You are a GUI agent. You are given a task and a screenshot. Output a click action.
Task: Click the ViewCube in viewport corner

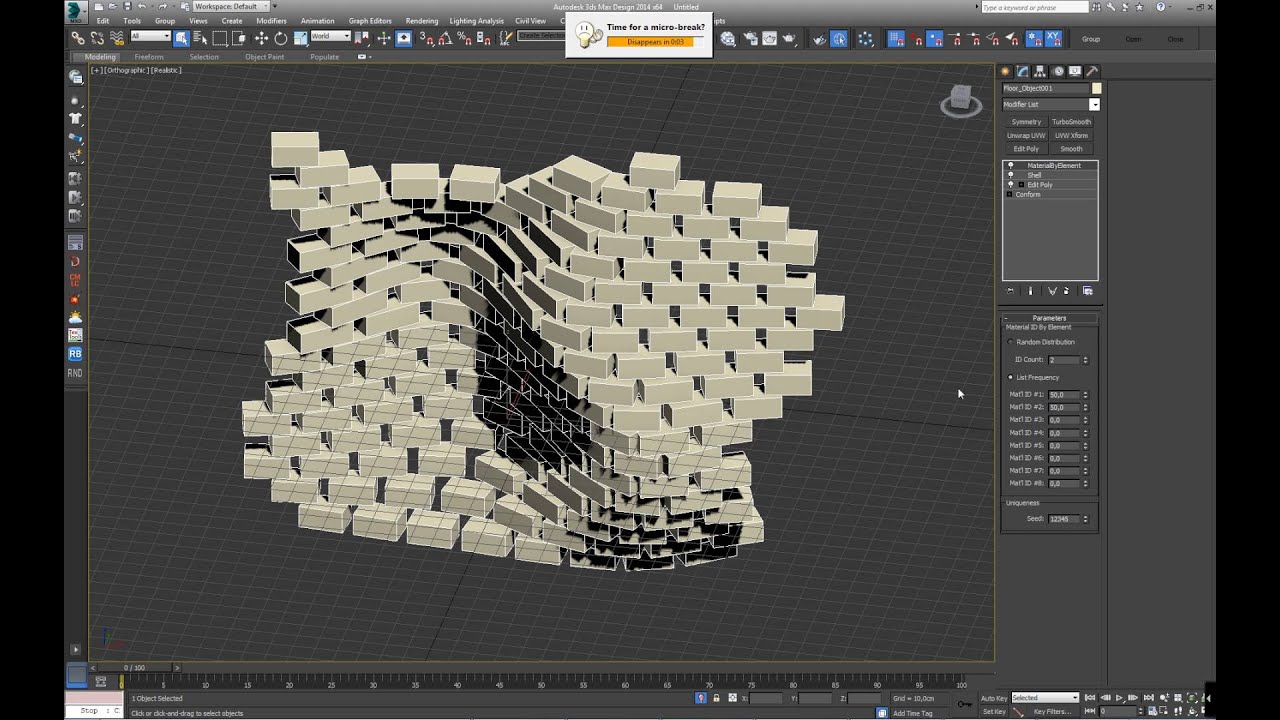tap(961, 100)
